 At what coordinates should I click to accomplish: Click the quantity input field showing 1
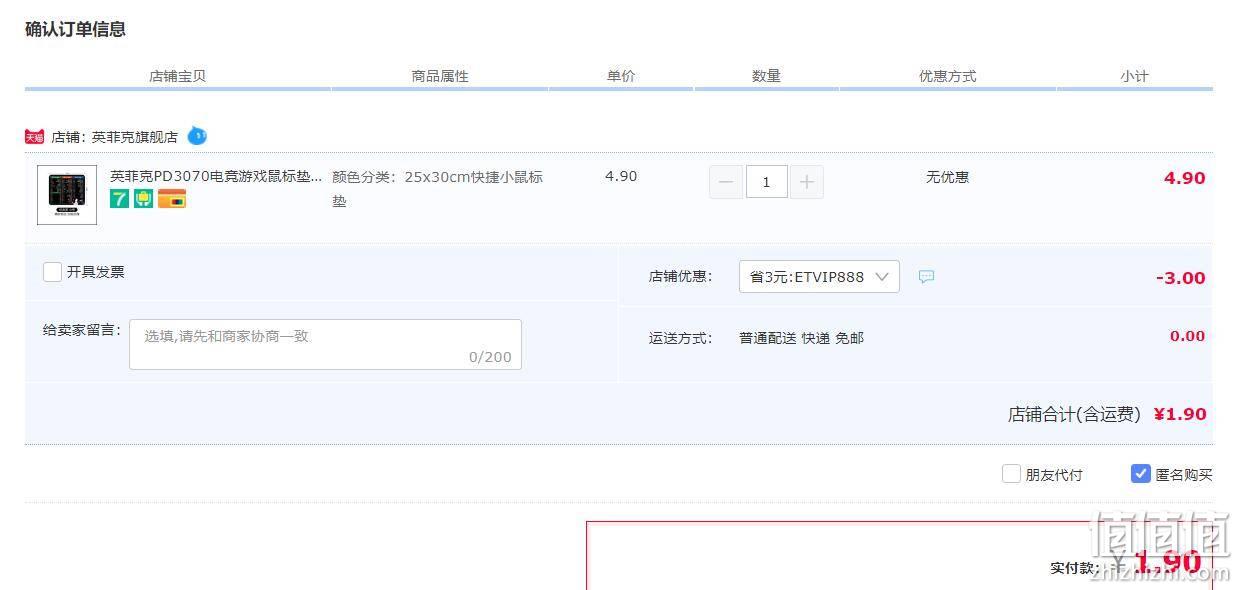tap(767, 182)
